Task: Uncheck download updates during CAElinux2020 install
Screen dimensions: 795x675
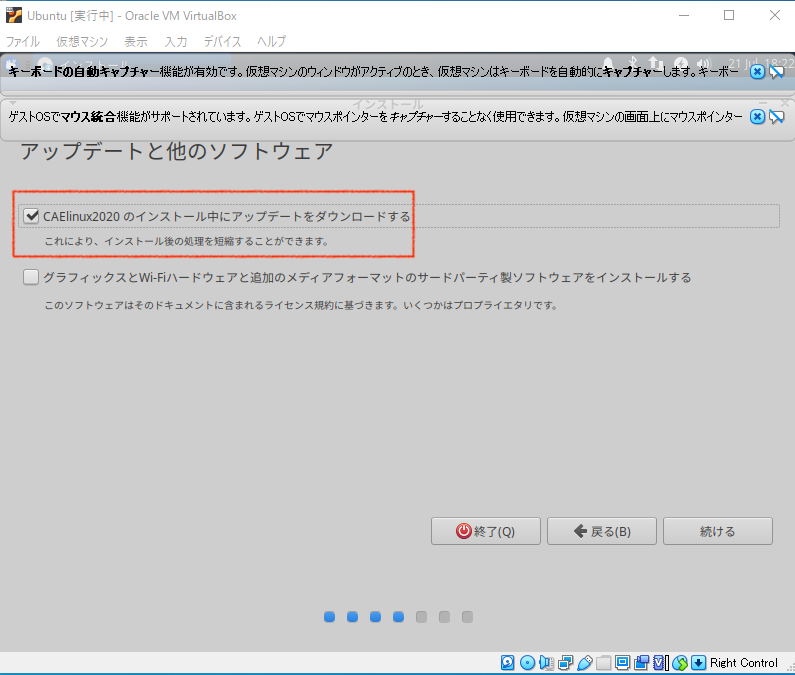Action: coord(31,217)
